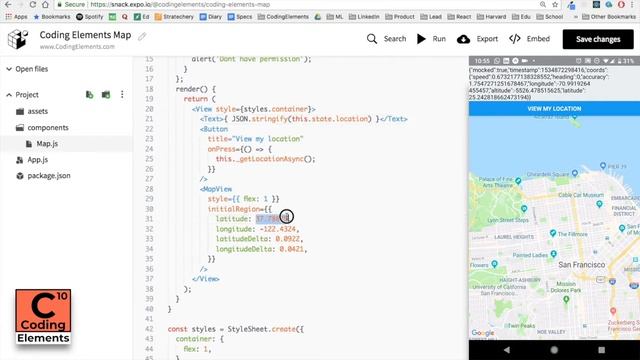The width and height of the screenshot is (640, 360).
Task: Open the Other Bookmarks folder
Action: (609, 17)
